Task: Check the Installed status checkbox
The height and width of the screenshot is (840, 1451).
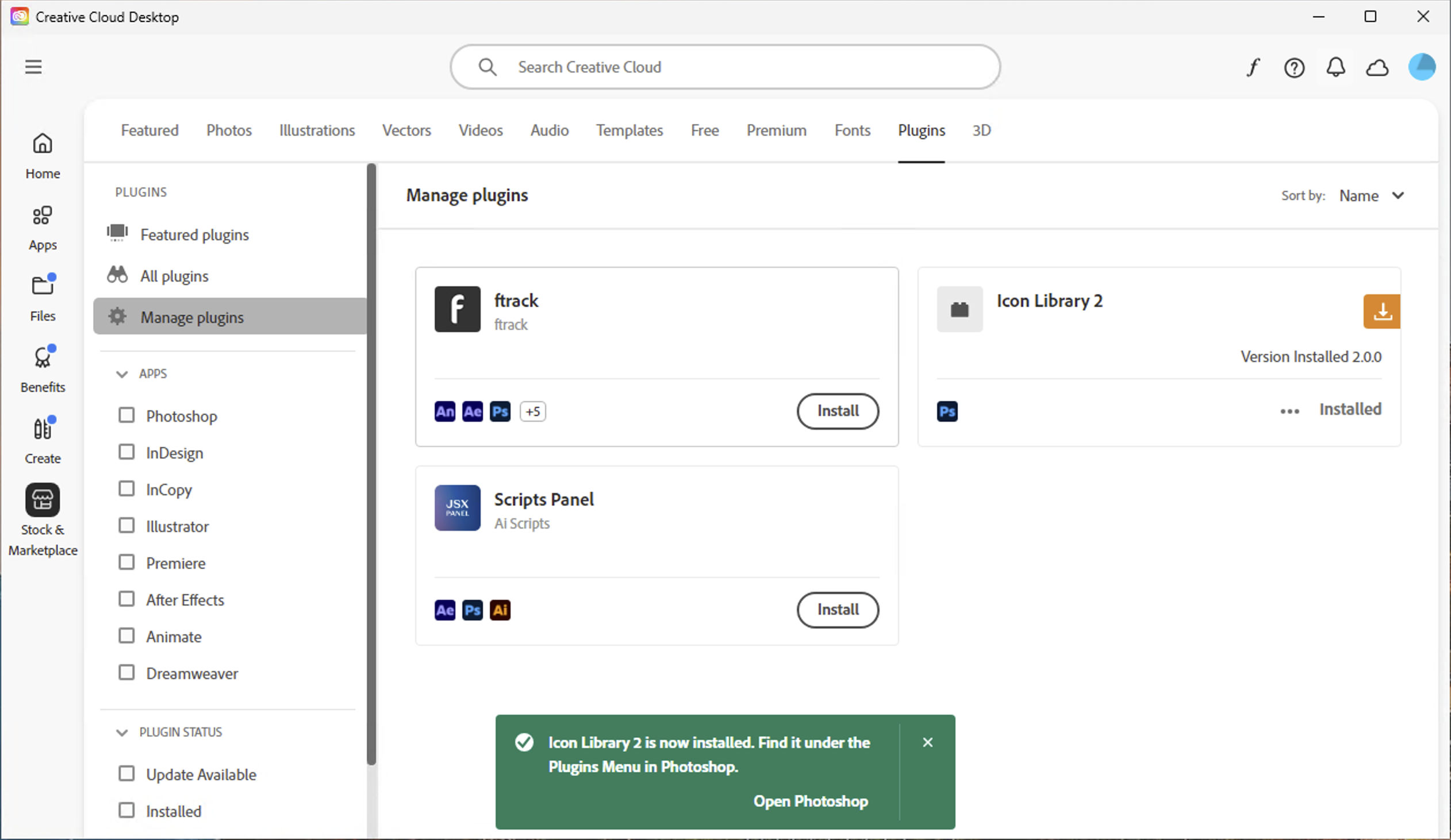Action: pyautogui.click(x=126, y=810)
